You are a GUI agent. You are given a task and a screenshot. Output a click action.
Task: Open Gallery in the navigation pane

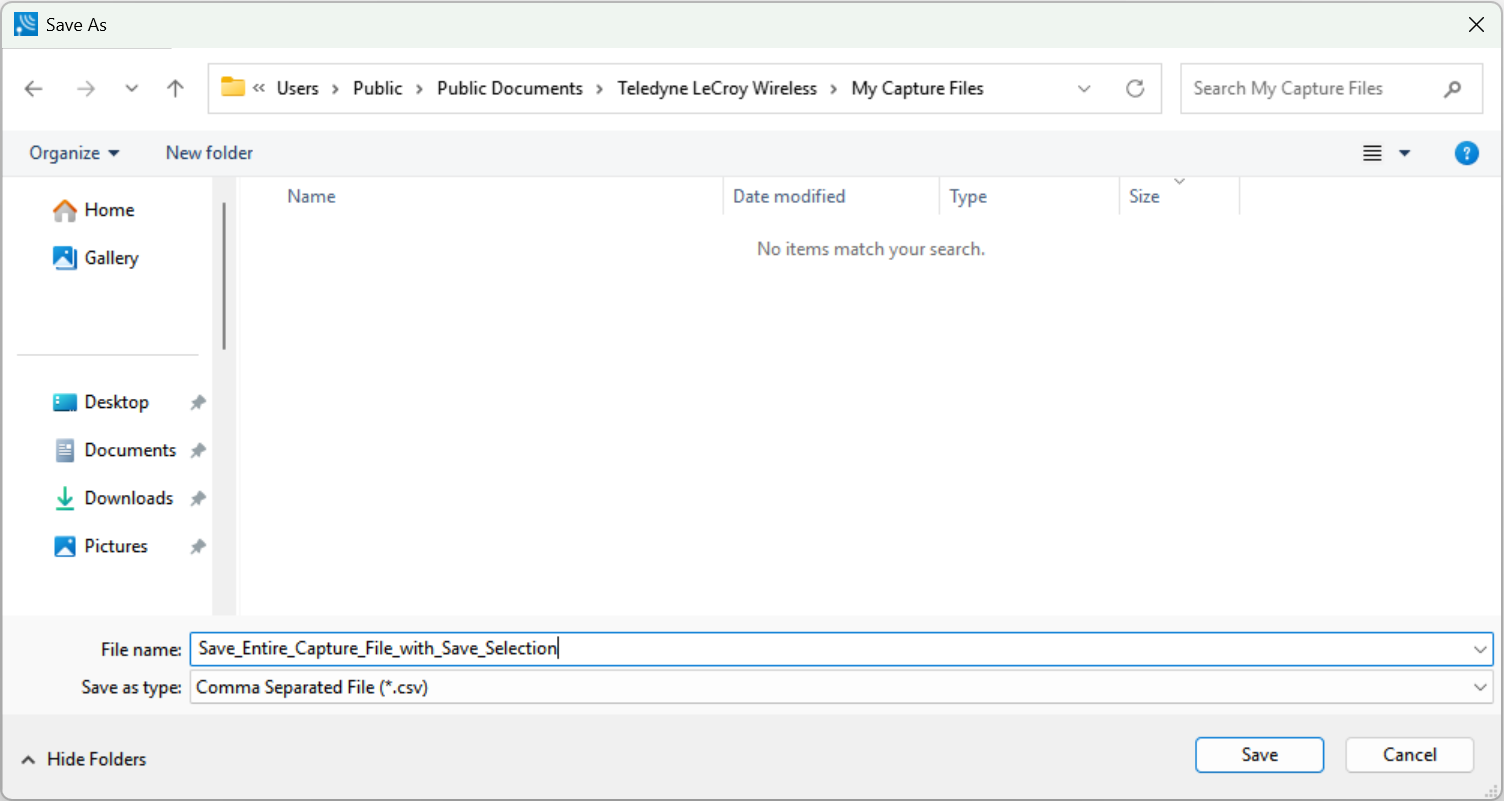[96, 258]
